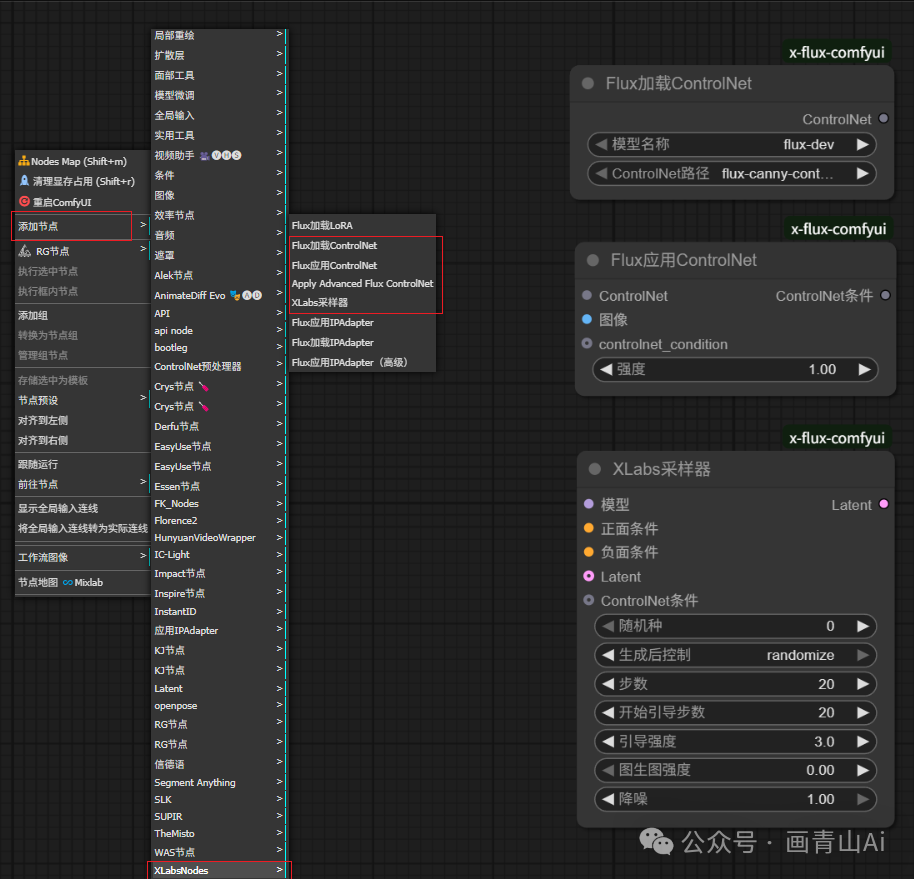Click Flux加载ControlNet node title bar
Image resolution: width=914 pixels, height=879 pixels.
click(x=732, y=83)
